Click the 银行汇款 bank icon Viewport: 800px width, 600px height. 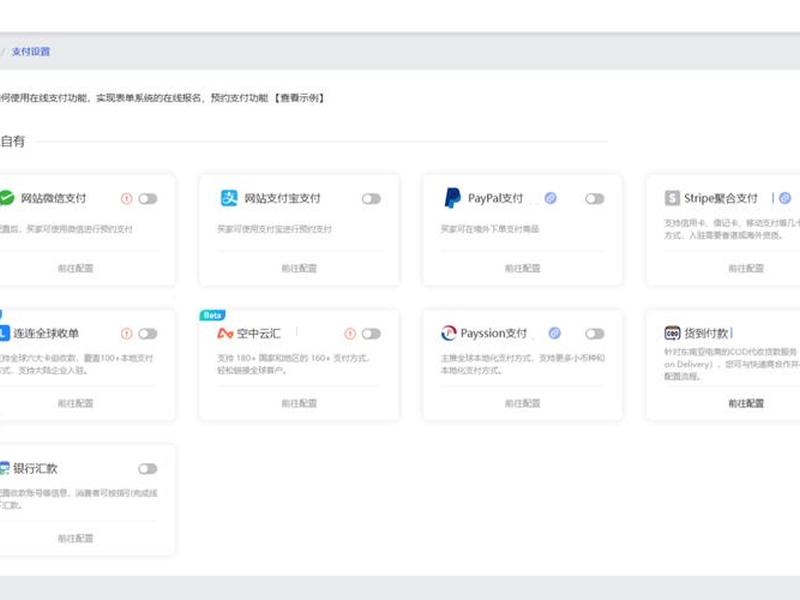click(x=5, y=468)
